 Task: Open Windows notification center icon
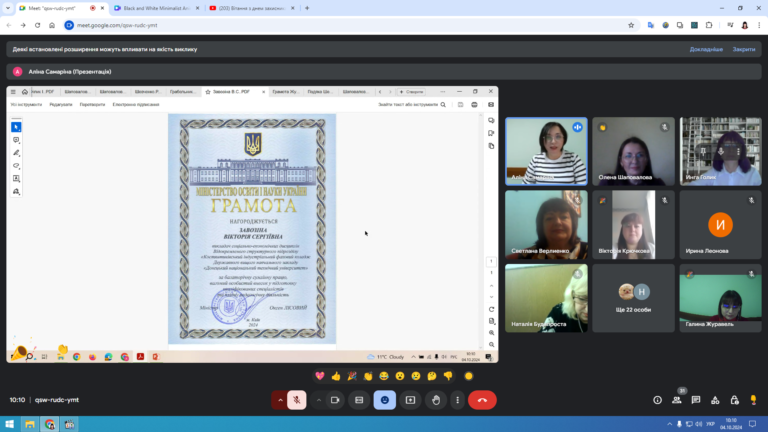753,424
